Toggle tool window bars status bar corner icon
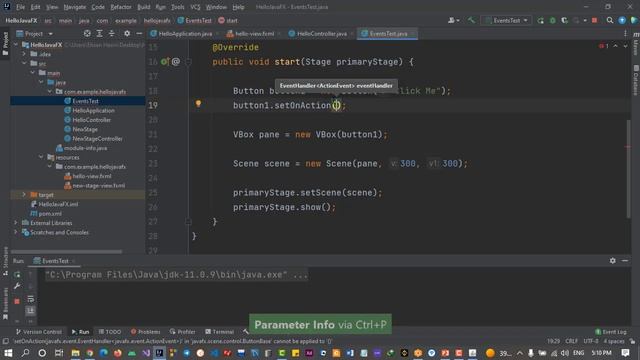640x360 pixels. coord(5,341)
